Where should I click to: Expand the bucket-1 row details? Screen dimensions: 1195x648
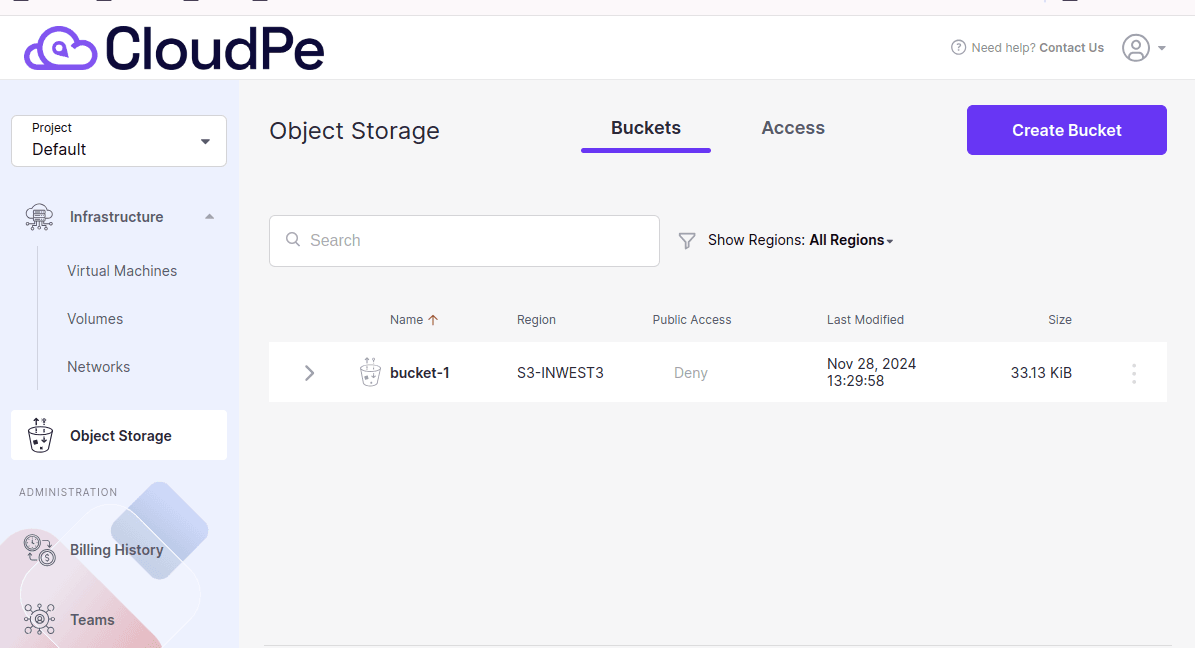point(309,372)
